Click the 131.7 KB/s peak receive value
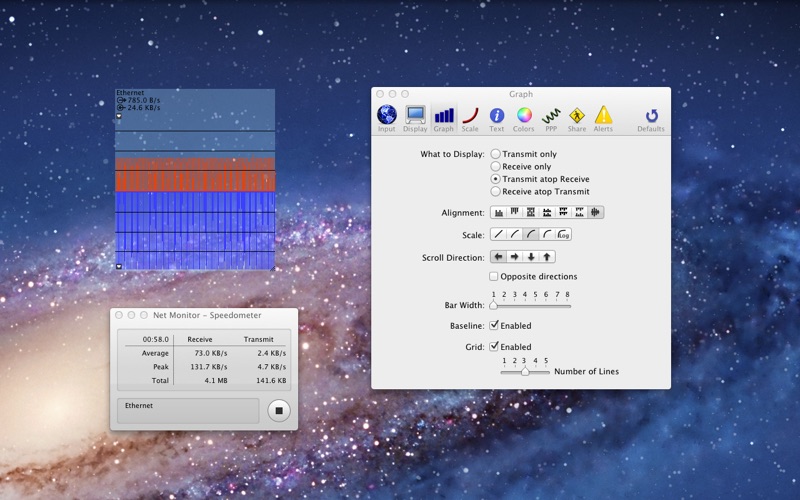Screen dimensions: 800x500 click(209, 367)
